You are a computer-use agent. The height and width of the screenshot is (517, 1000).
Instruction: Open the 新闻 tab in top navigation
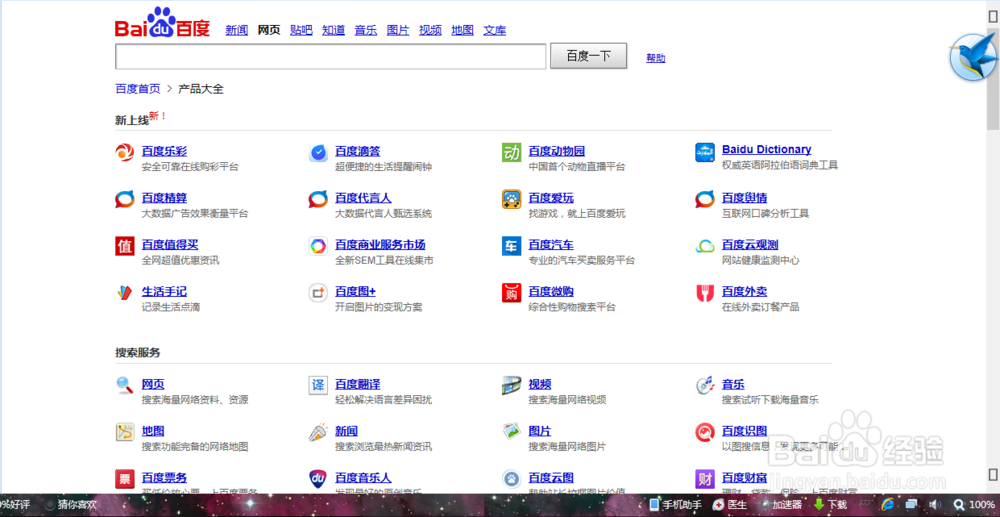click(x=237, y=30)
